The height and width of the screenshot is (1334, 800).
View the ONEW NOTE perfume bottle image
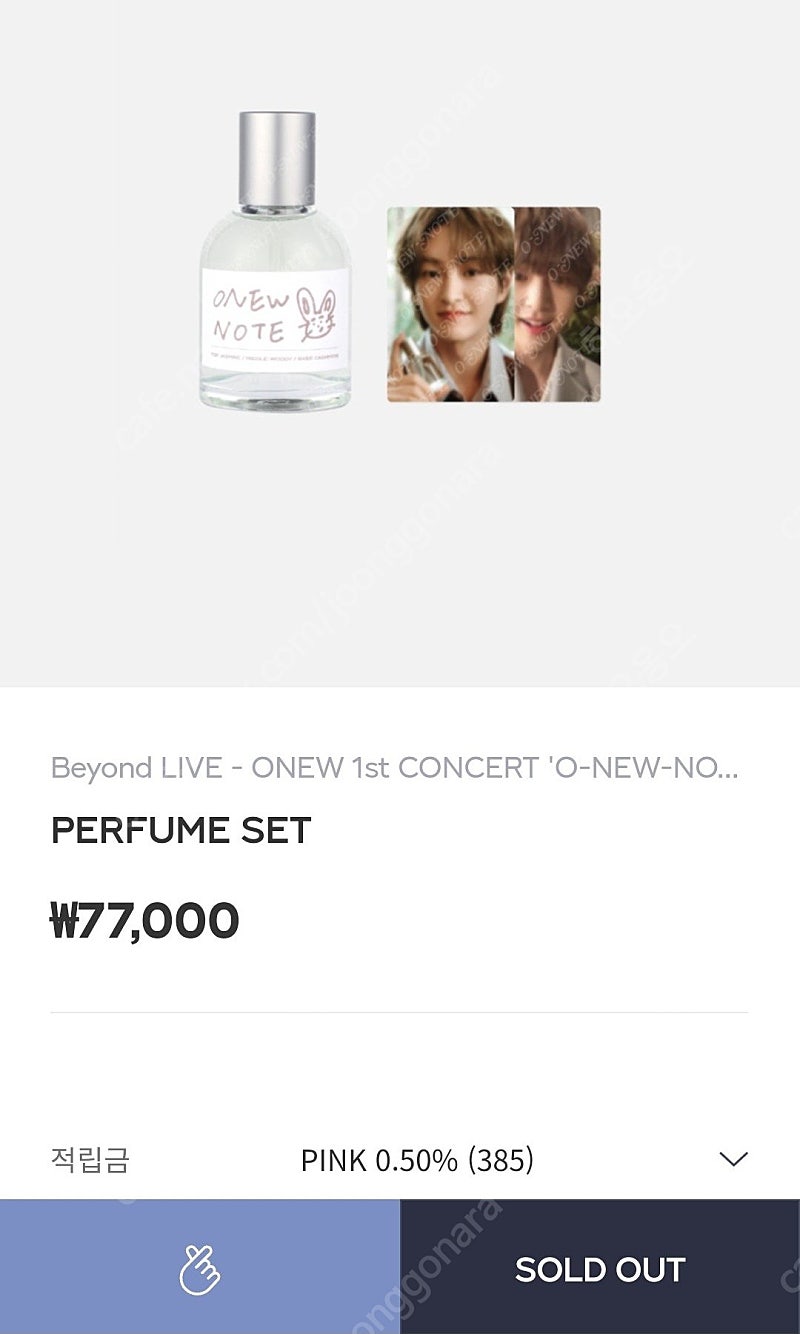click(x=276, y=260)
